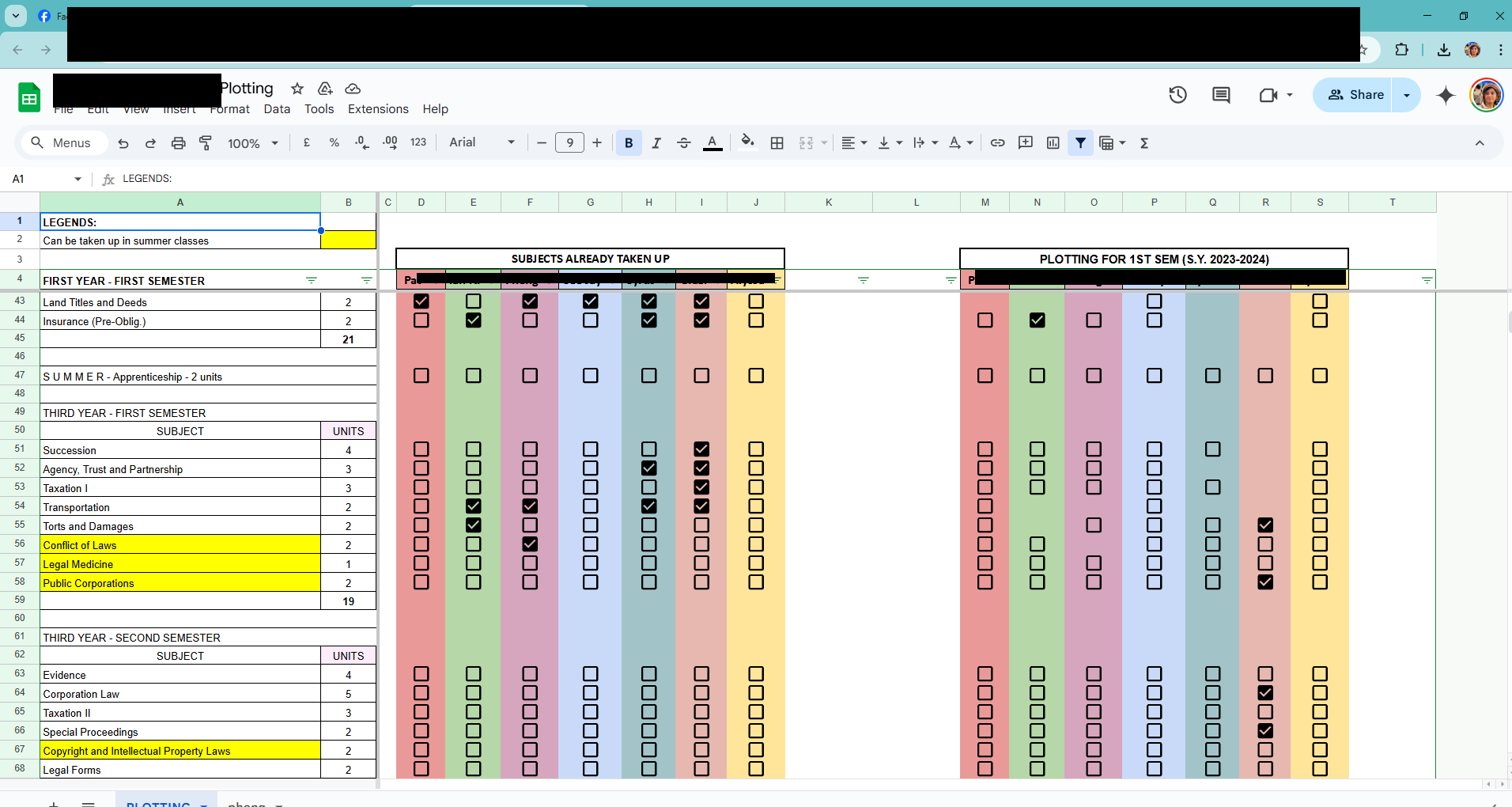Open the zoom 100% dropdown
This screenshot has width=1512, height=807.
click(x=253, y=143)
